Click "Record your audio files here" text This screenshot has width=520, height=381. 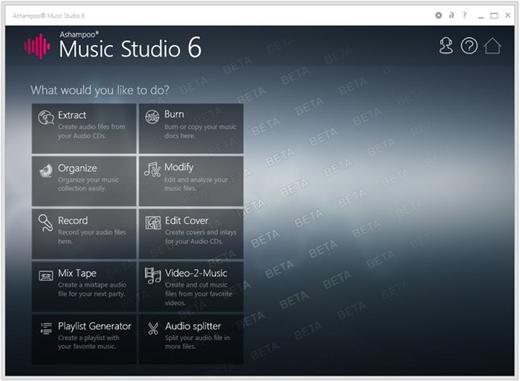92,237
